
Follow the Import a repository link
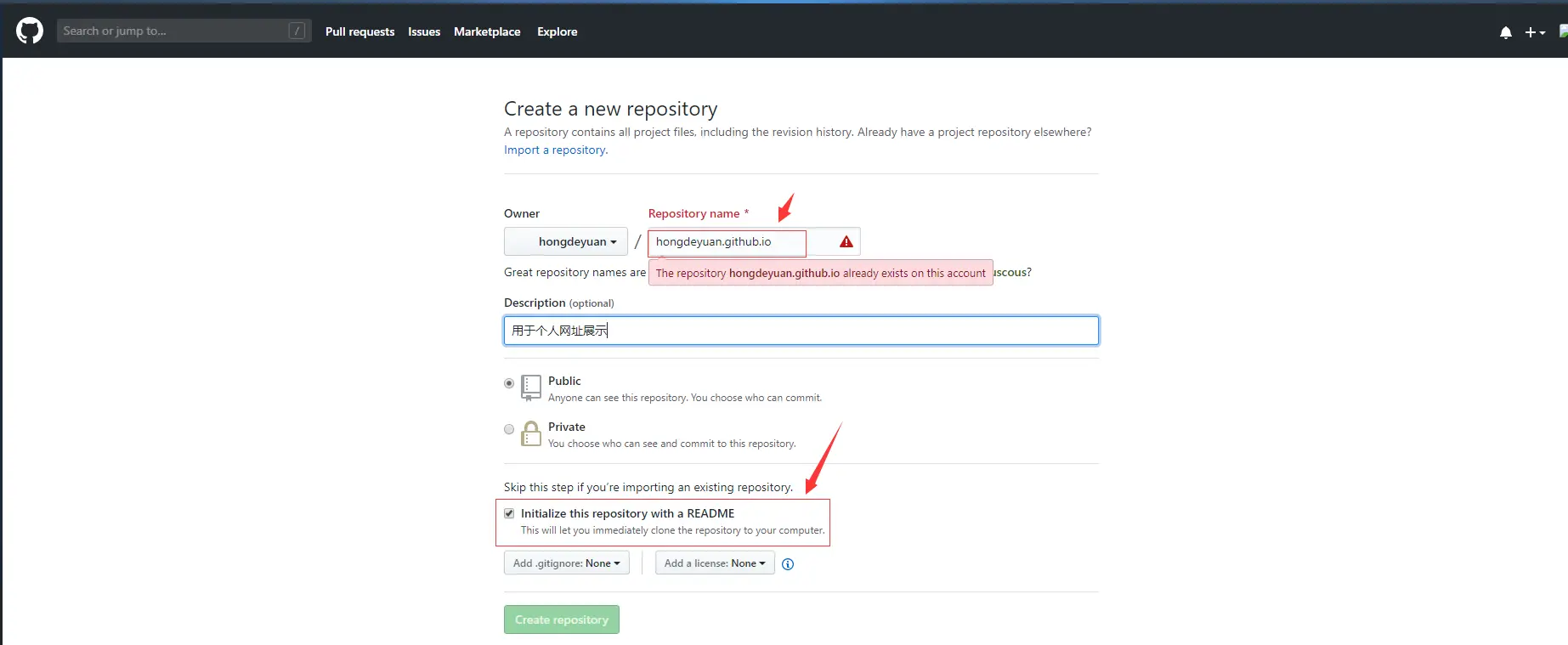556,150
